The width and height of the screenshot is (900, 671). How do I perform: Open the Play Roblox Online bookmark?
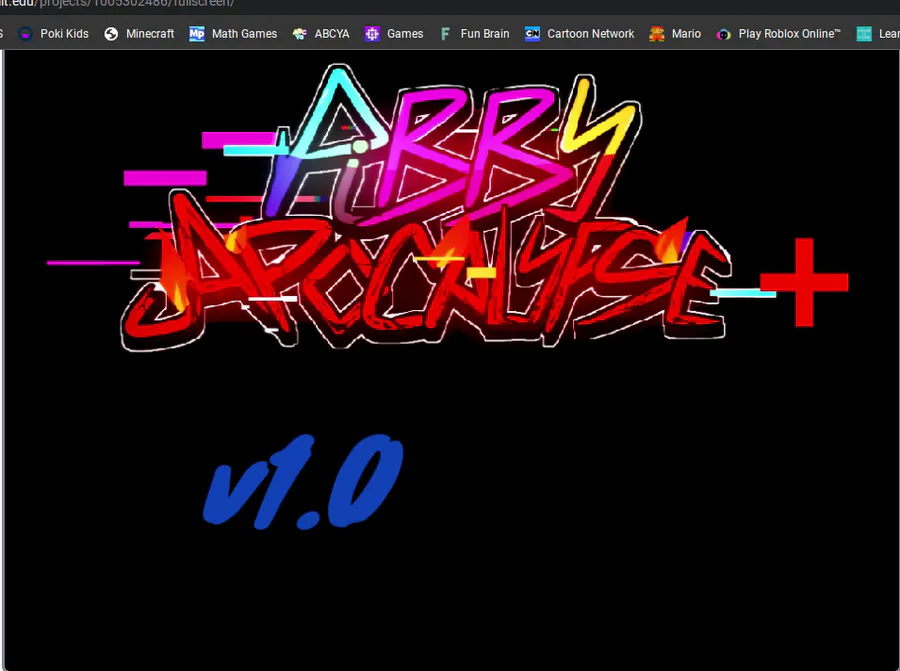(x=778, y=34)
